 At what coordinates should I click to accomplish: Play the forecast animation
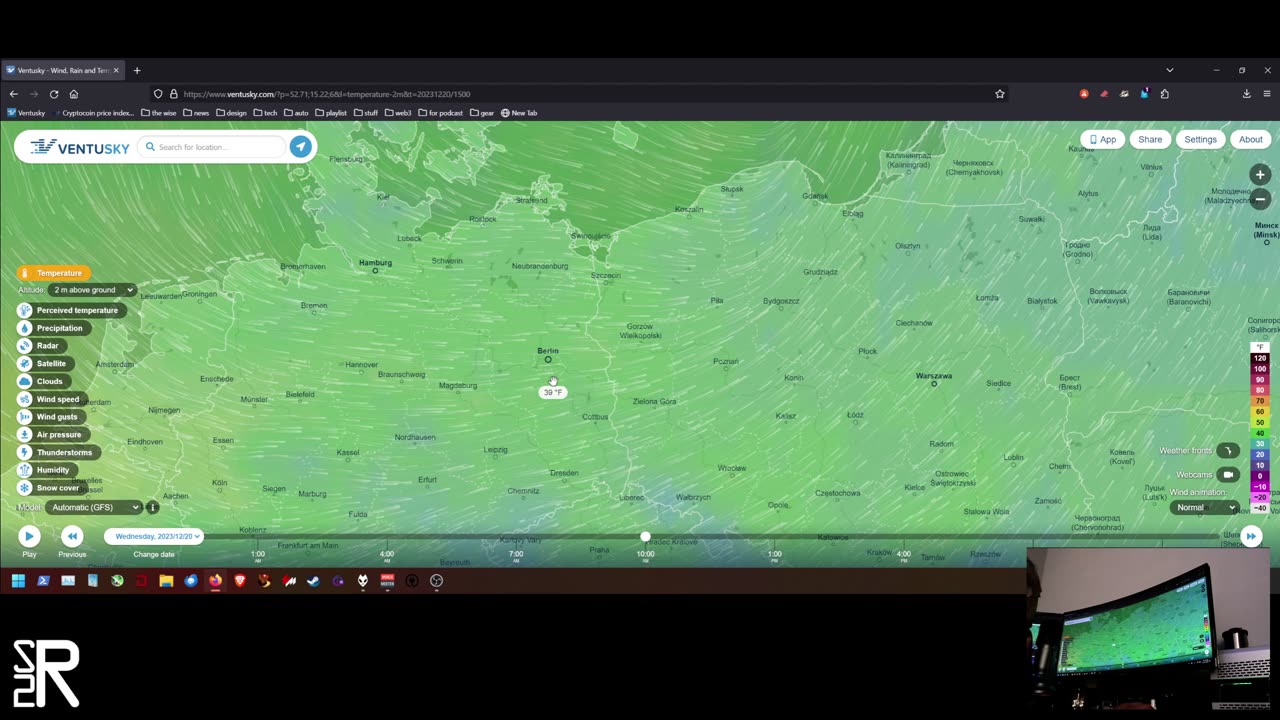pos(29,537)
